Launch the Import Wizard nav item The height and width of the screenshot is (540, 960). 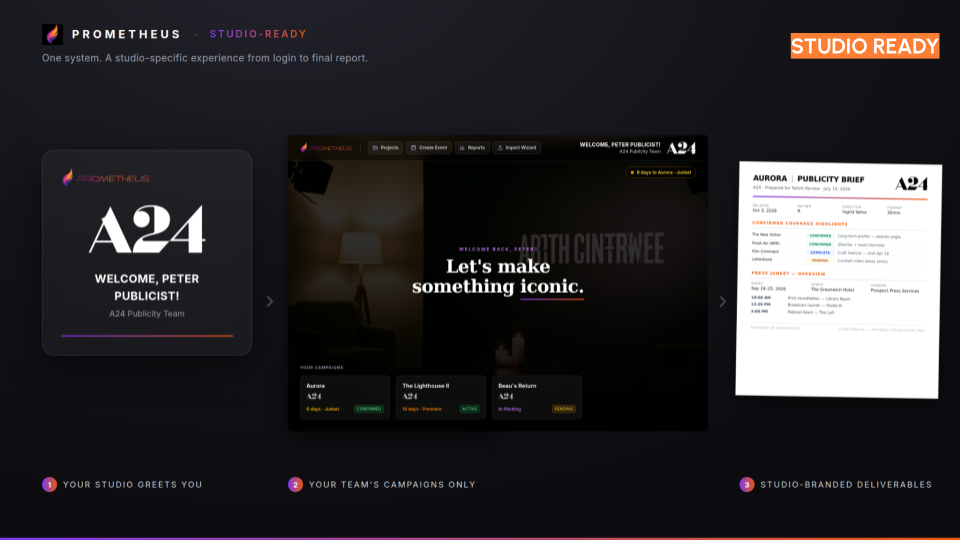(x=517, y=148)
